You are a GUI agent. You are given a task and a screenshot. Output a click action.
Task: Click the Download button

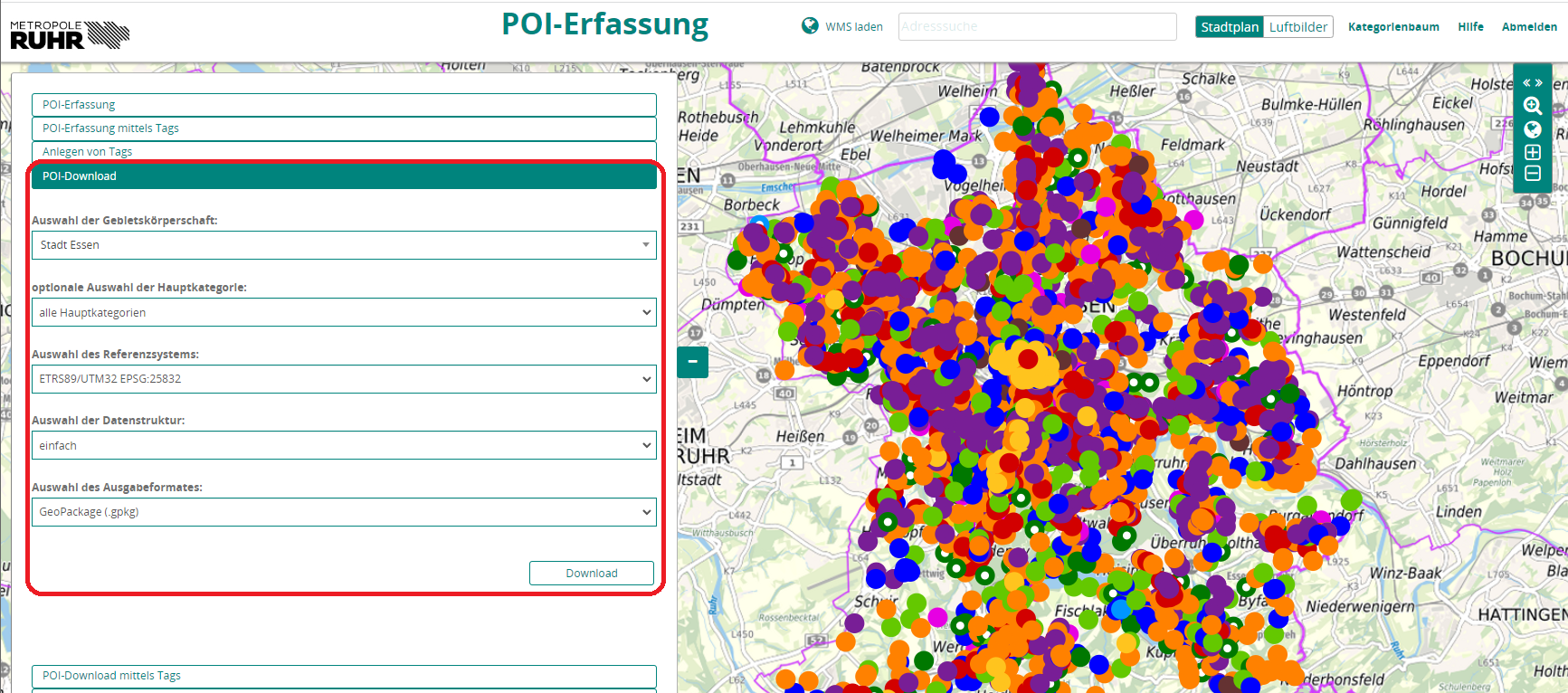click(x=592, y=574)
